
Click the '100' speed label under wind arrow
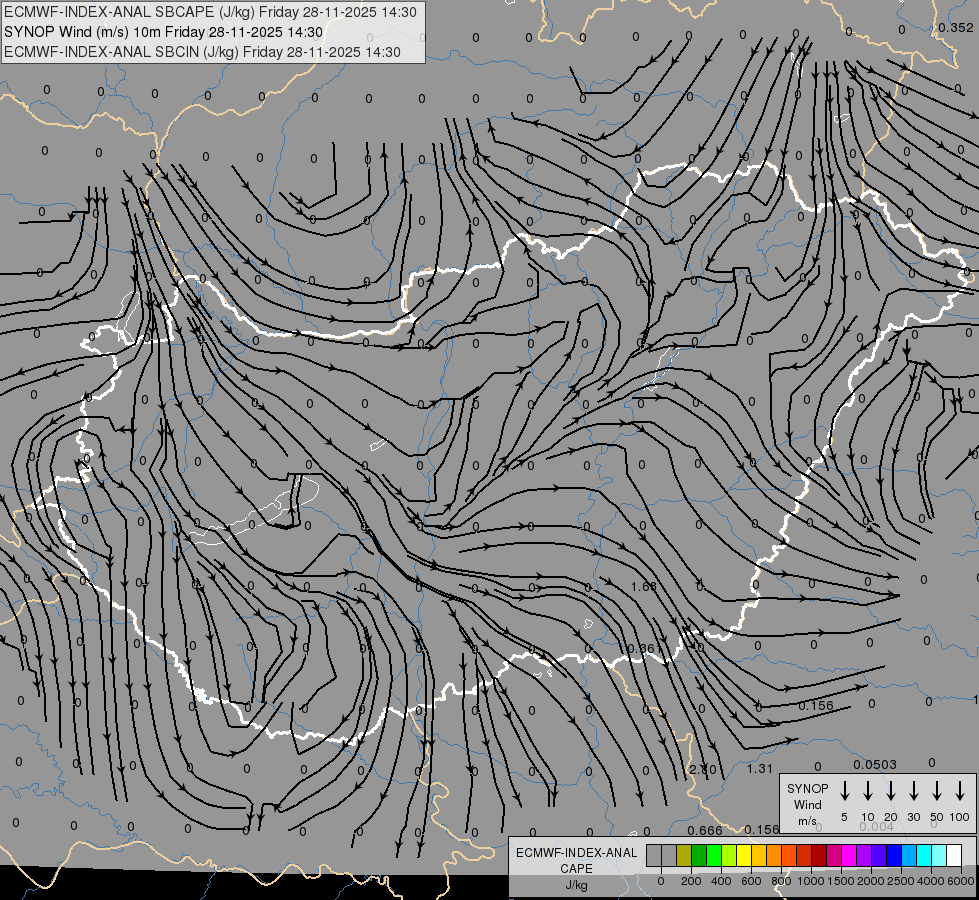[x=960, y=817]
